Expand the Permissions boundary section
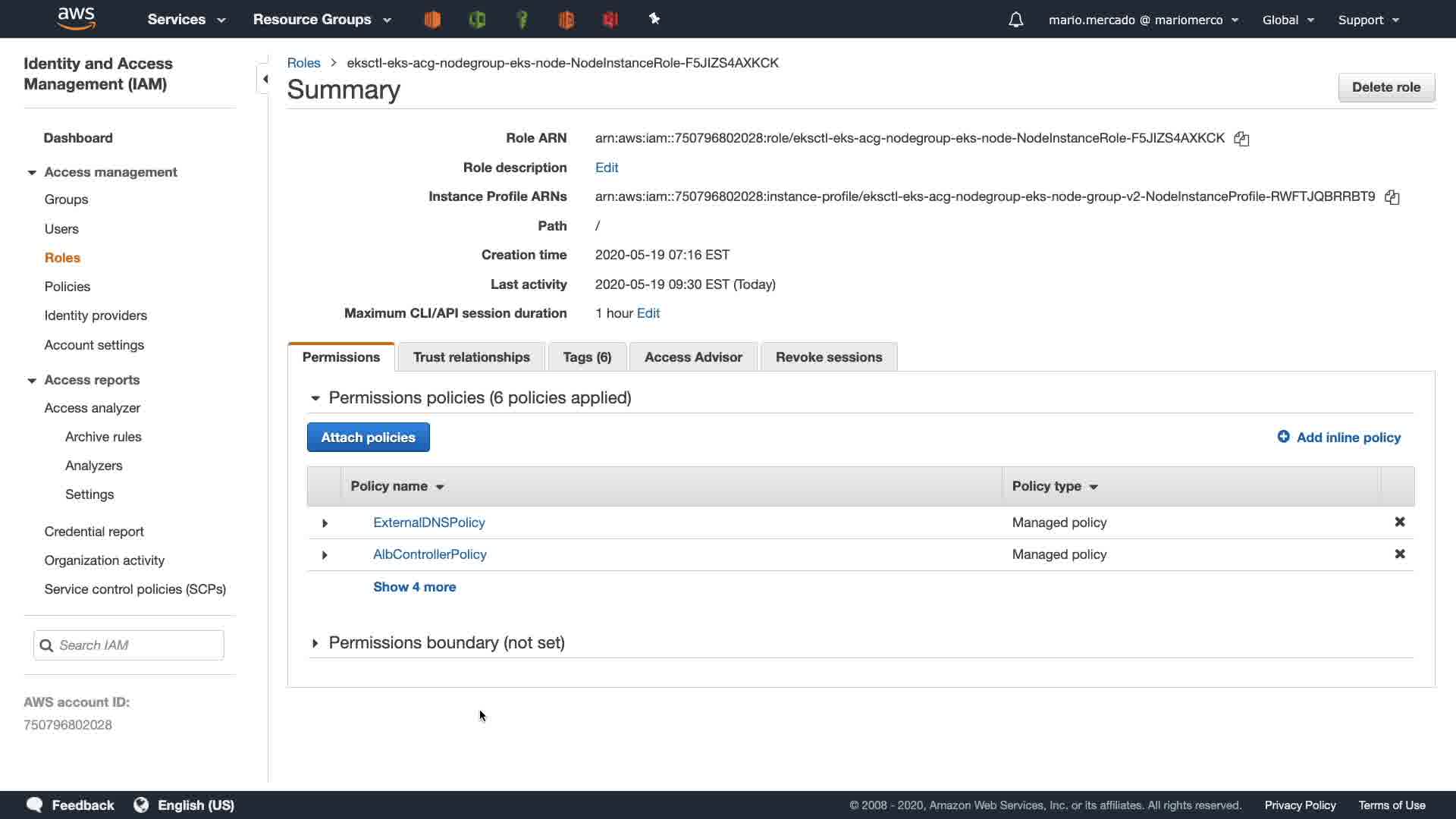Screen dimensions: 1456x819 pos(315,643)
